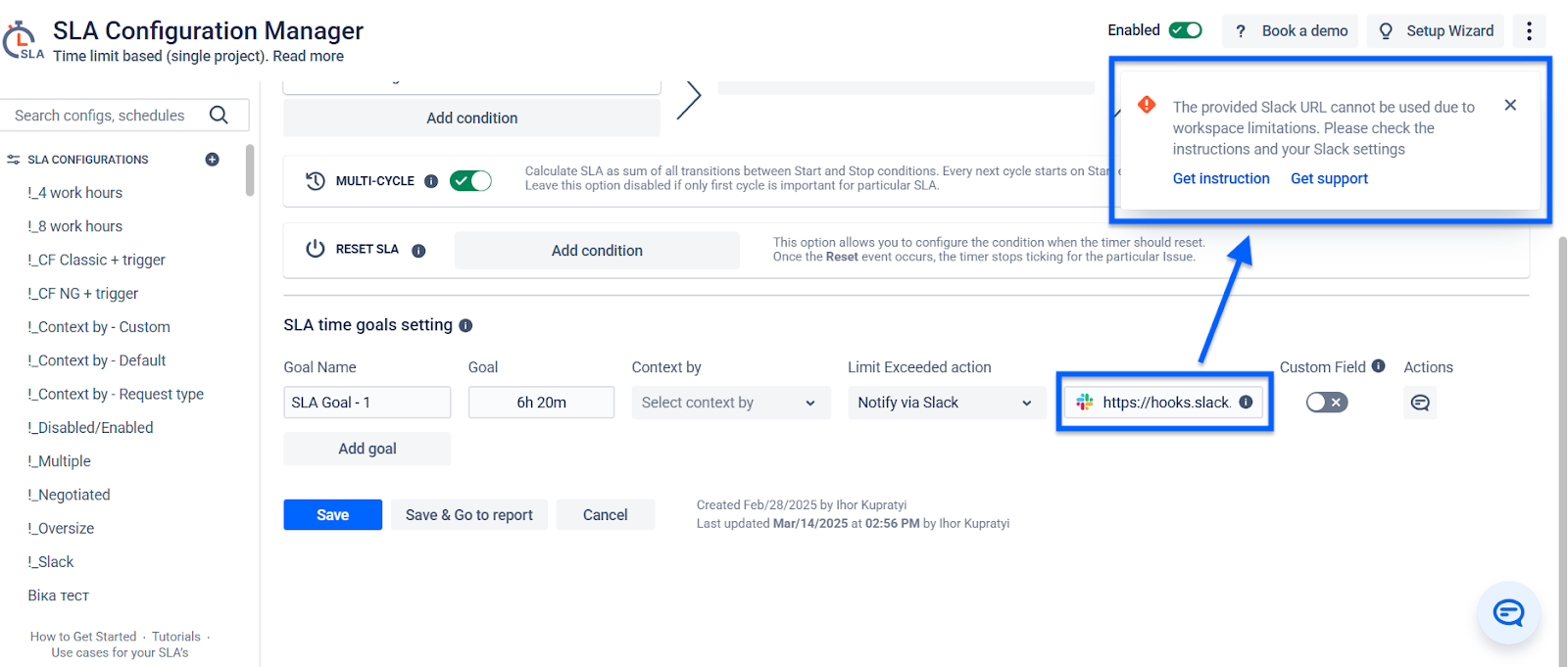The height and width of the screenshot is (667, 1568).
Task: Open the Get instruction link
Action: pos(1221,178)
